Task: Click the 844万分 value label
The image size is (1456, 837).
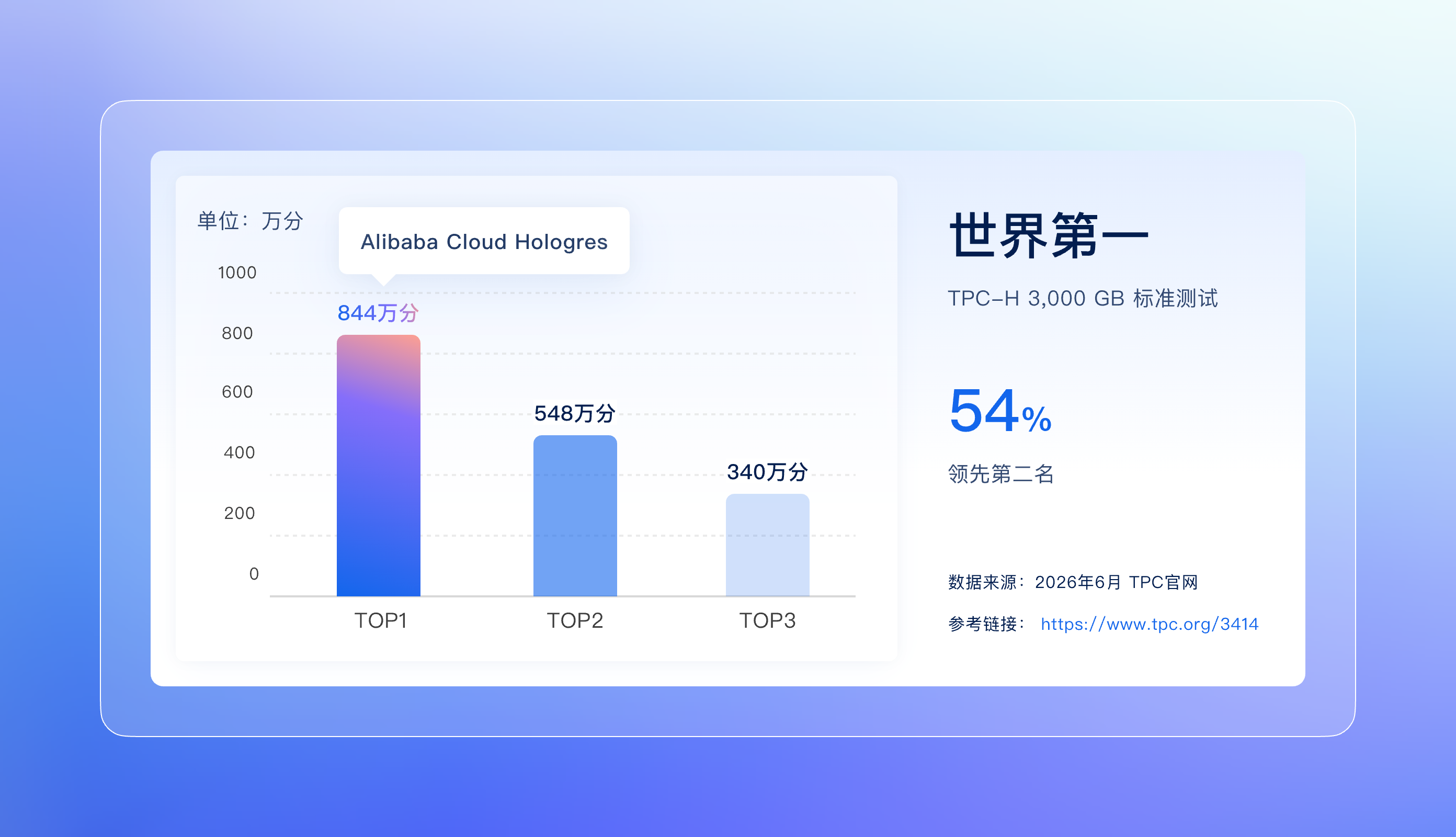Action: tap(378, 313)
